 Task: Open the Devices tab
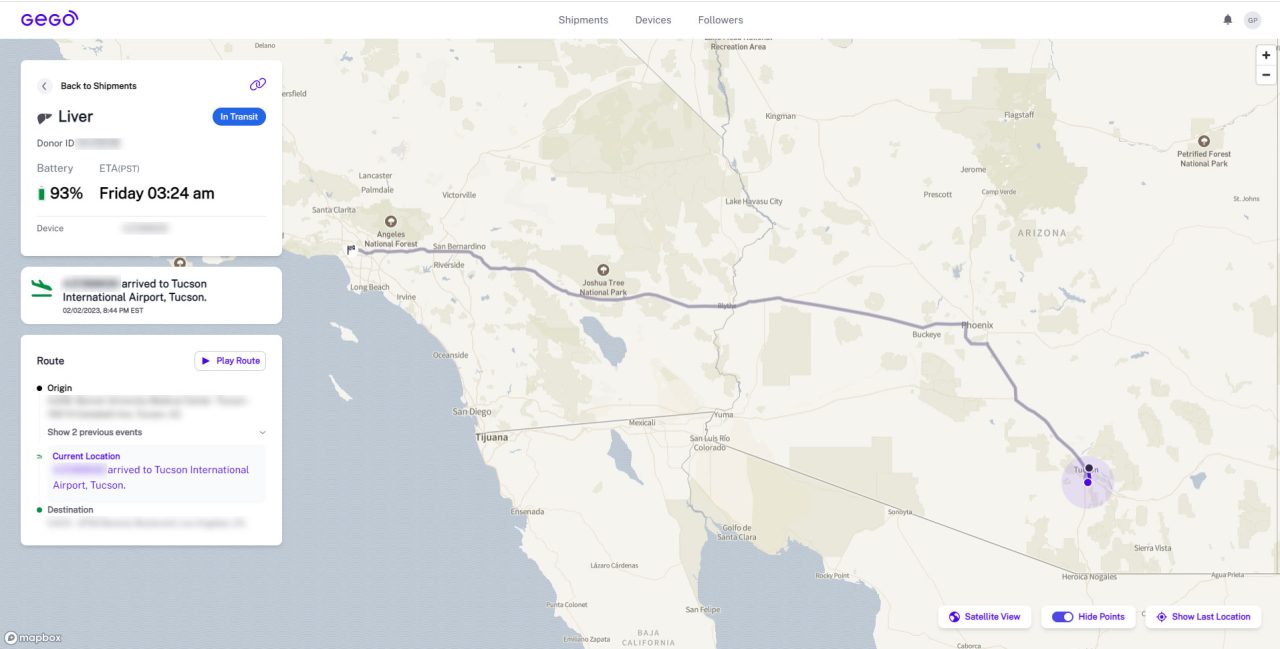point(653,20)
